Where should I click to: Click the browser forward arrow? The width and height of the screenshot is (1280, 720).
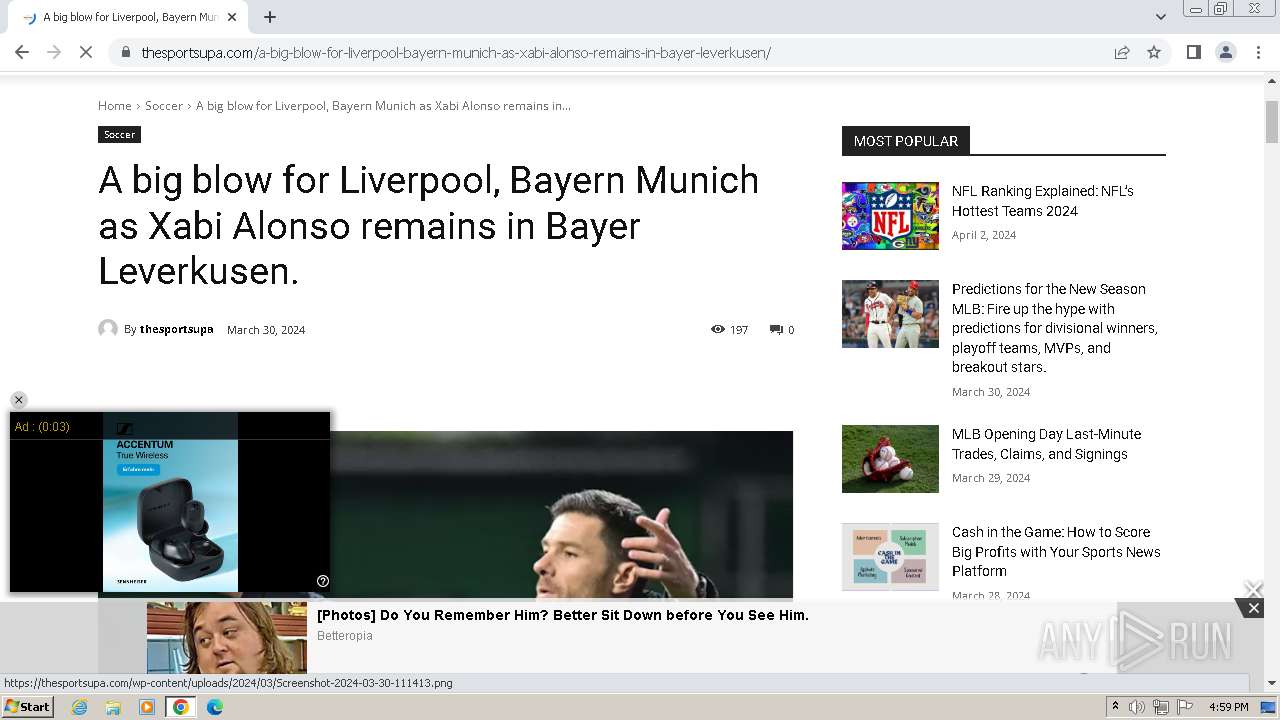click(54, 52)
